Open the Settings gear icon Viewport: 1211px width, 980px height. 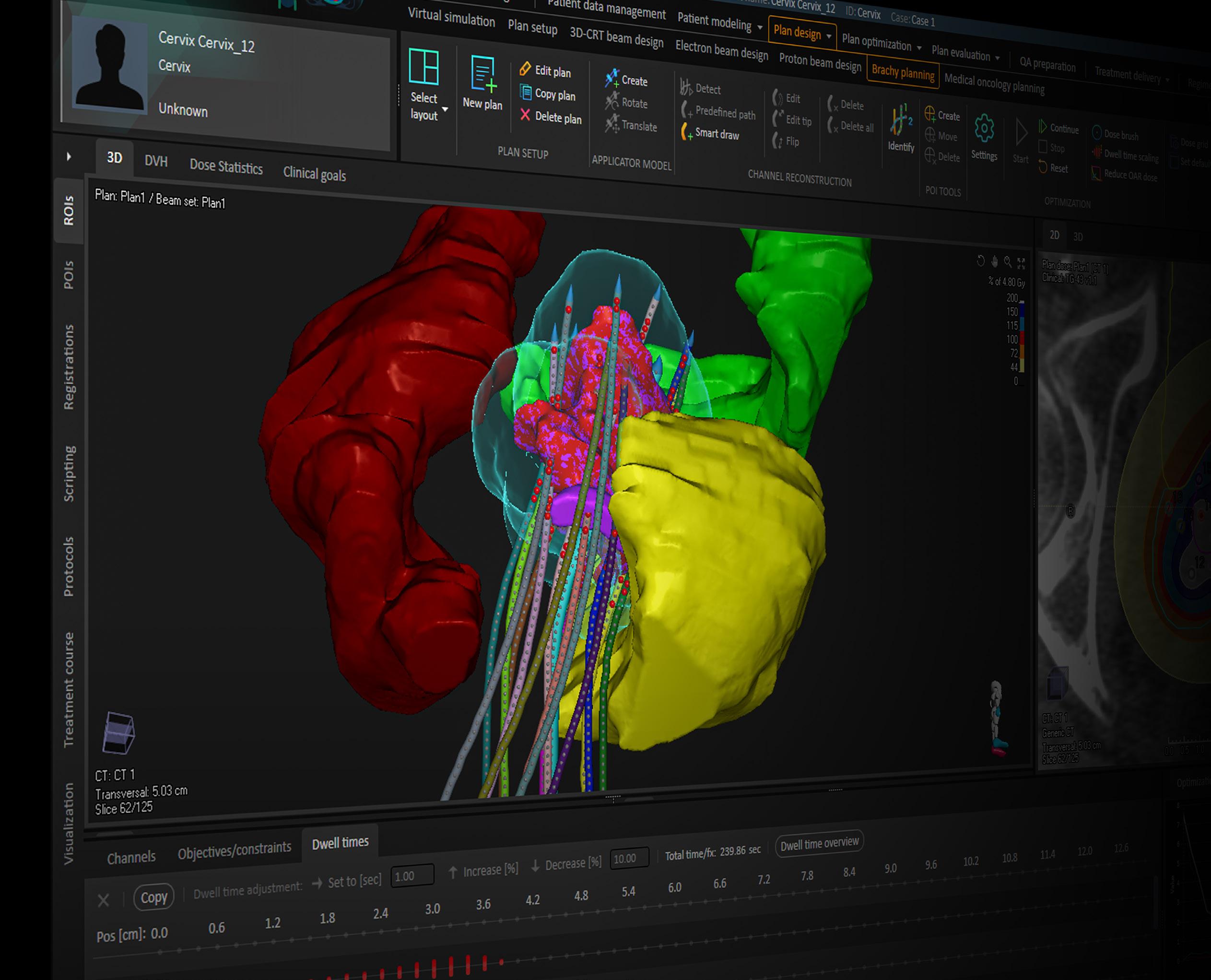(x=984, y=129)
